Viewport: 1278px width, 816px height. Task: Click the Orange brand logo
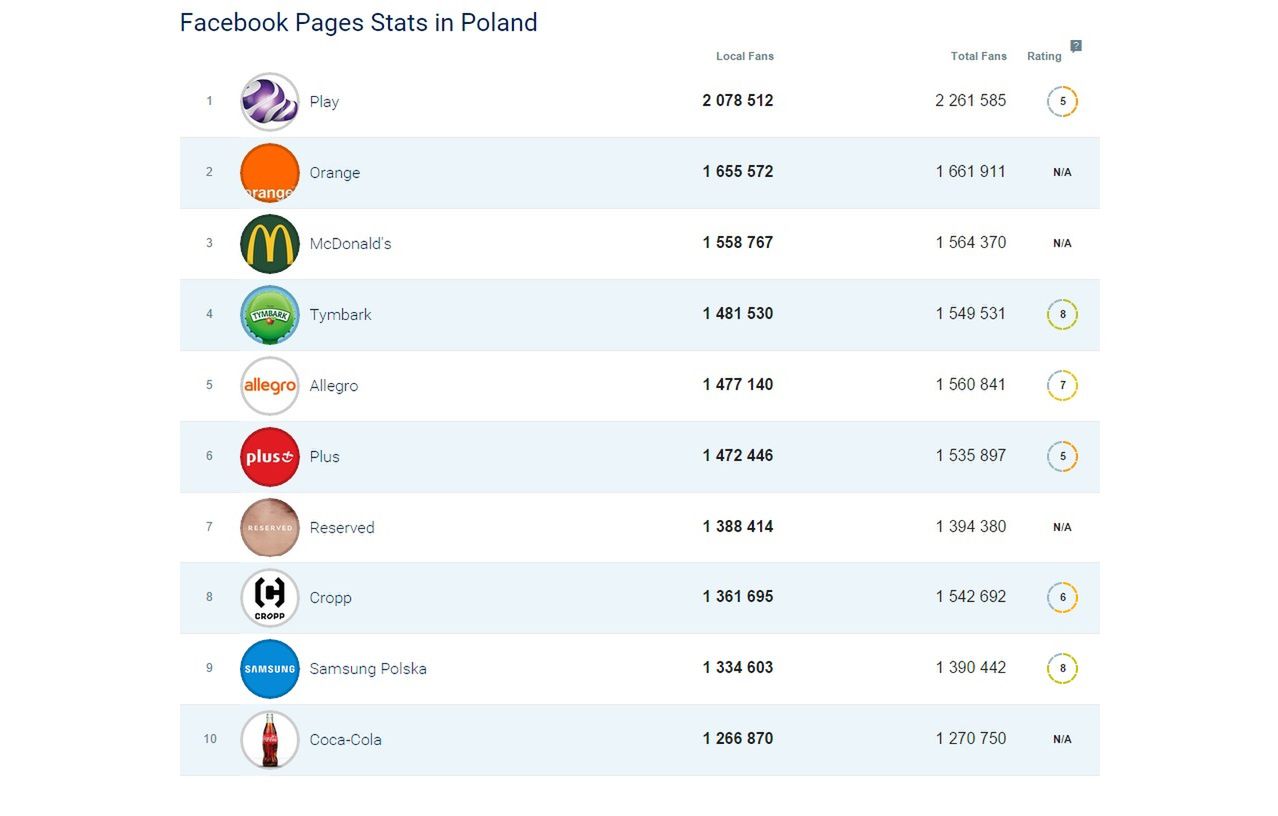point(270,173)
